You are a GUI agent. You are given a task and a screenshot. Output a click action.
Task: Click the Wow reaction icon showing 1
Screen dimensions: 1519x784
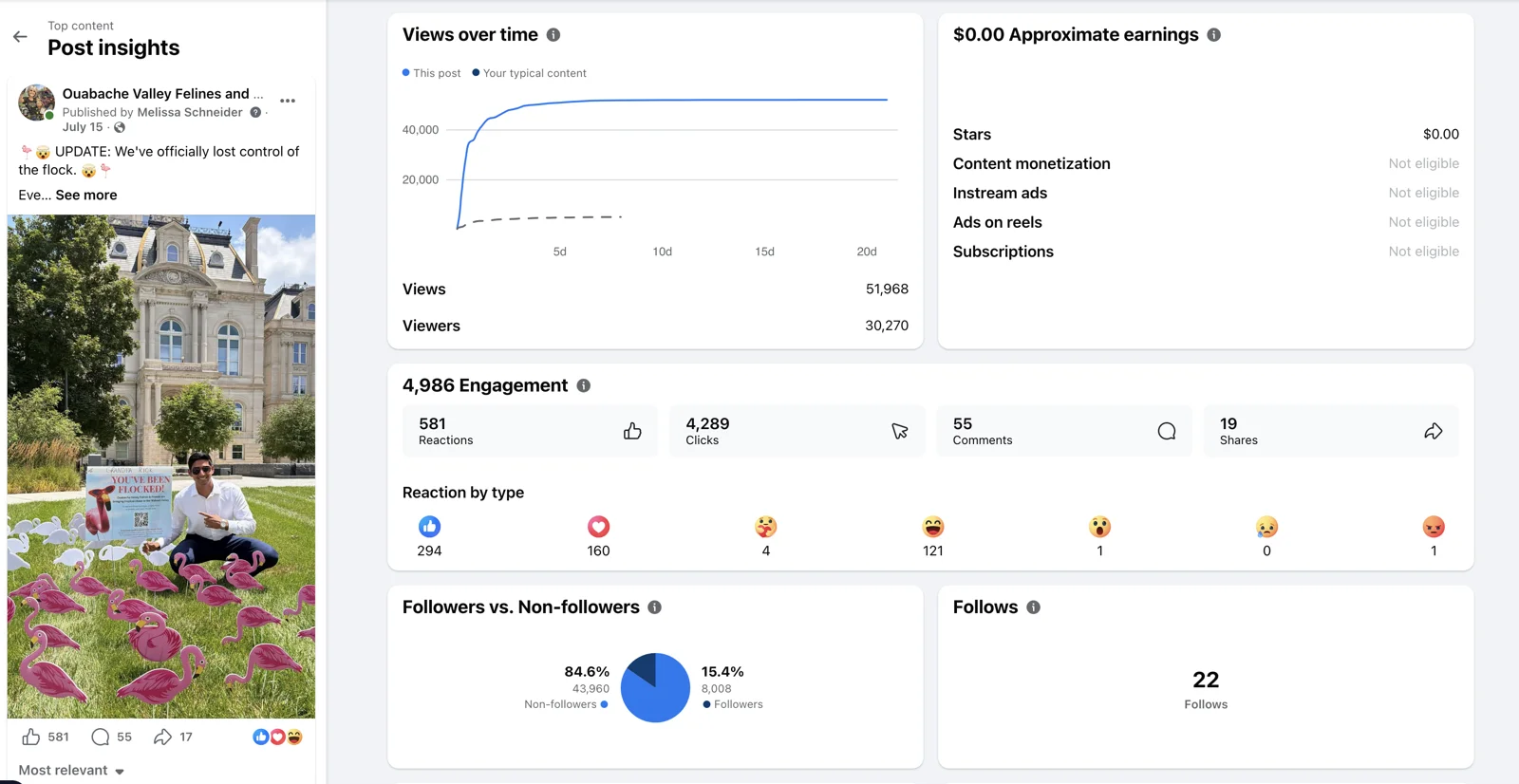(1099, 527)
